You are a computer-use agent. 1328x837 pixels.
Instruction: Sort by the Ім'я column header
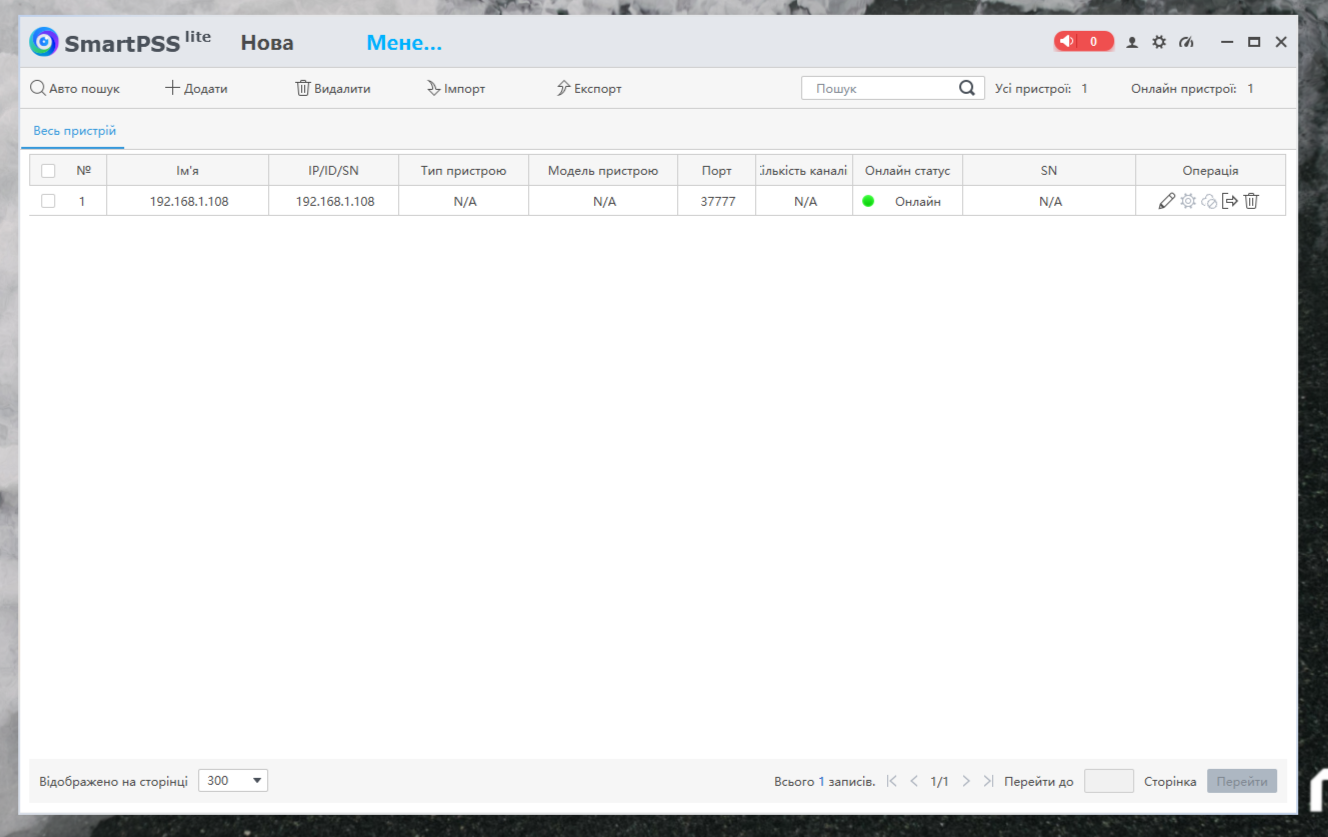click(188, 171)
